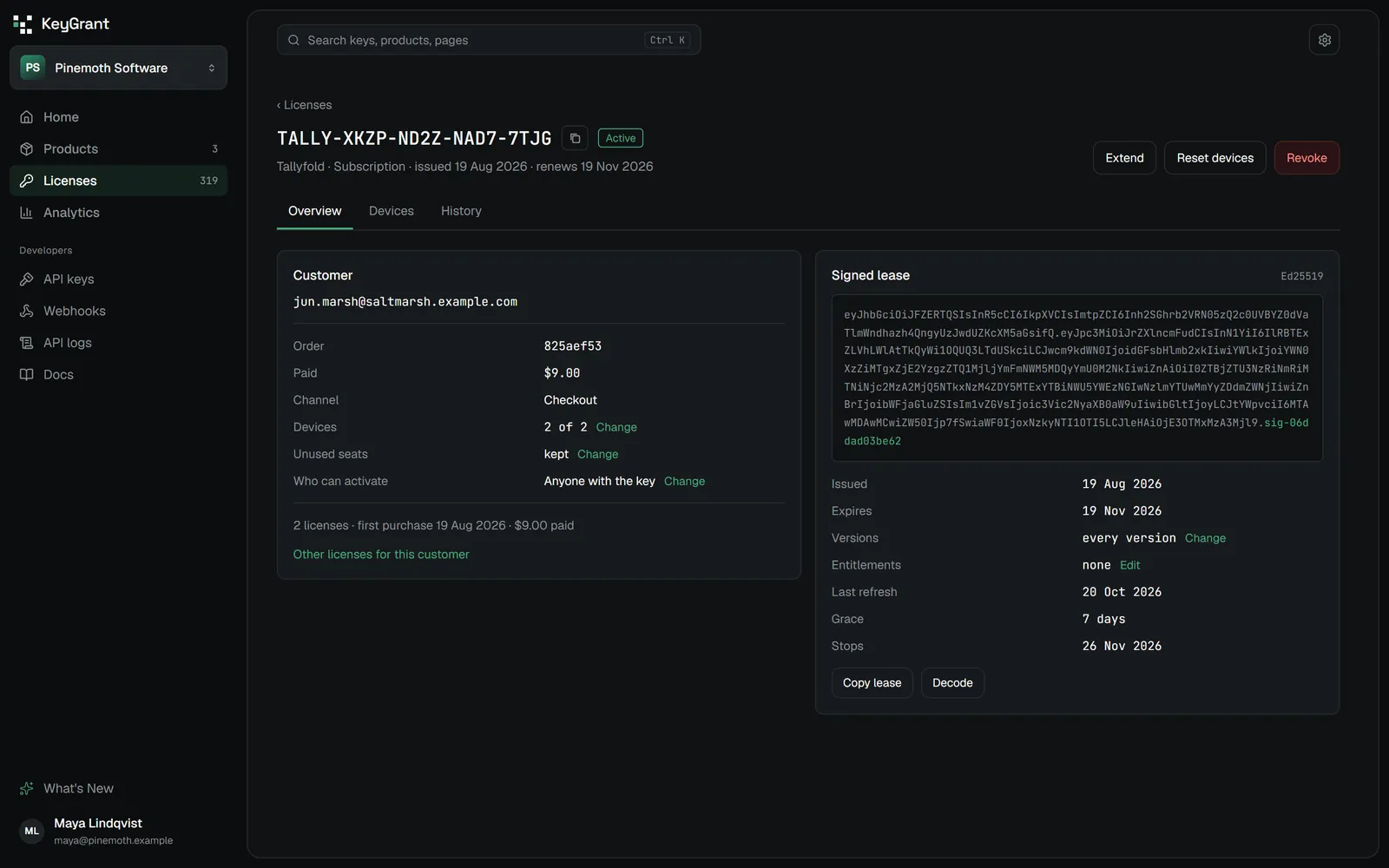The height and width of the screenshot is (868, 1389).
Task: Open the Docs page
Action: pos(118,375)
